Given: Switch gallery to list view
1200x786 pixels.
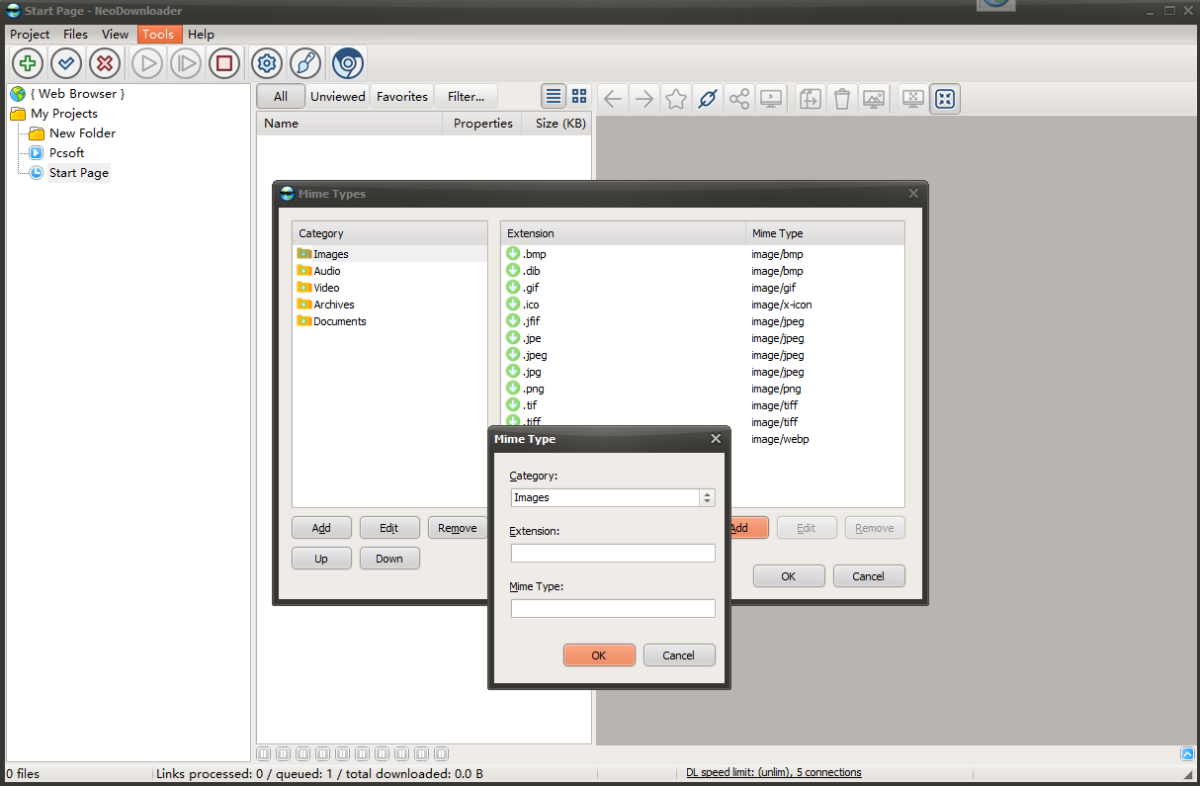Looking at the screenshot, I should tap(553, 96).
